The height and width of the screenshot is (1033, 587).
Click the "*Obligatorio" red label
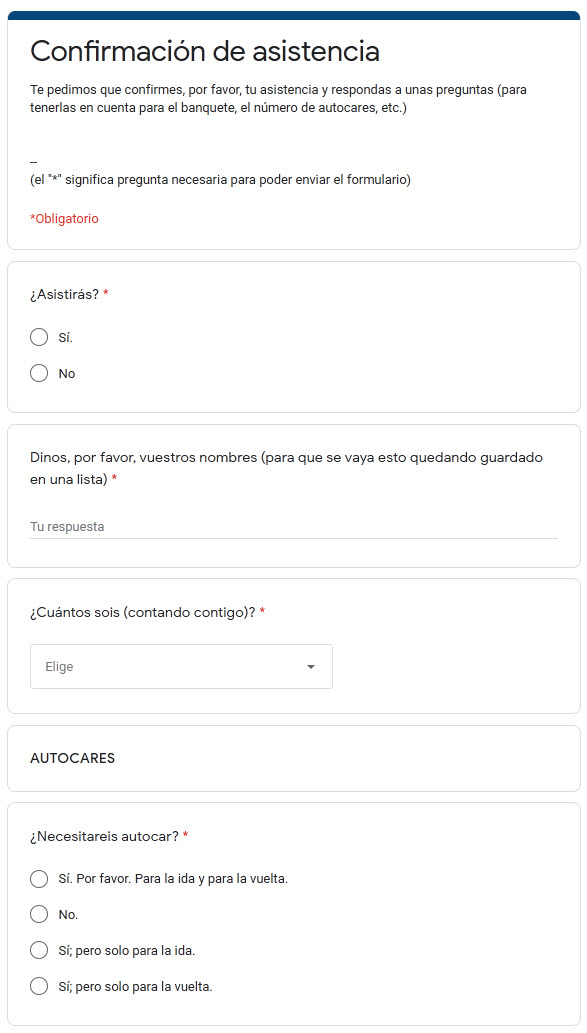(x=64, y=218)
